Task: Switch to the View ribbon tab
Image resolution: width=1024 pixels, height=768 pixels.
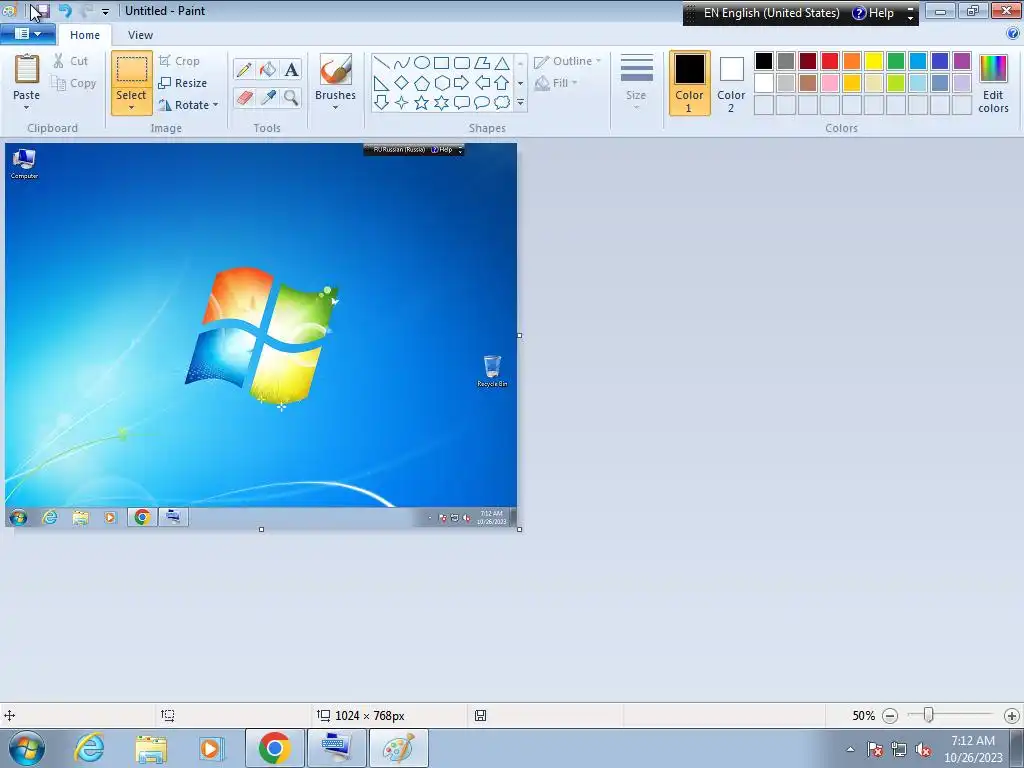Action: click(140, 35)
